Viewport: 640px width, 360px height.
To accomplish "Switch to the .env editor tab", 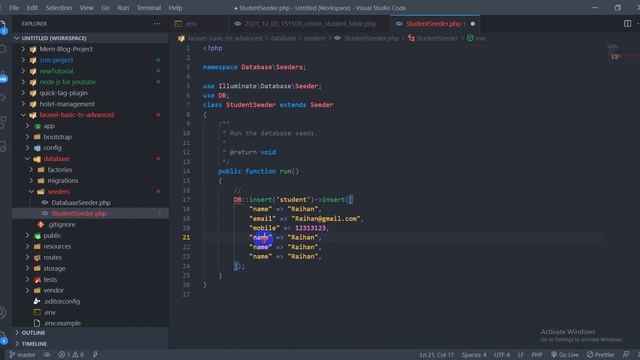I will coord(200,24).
